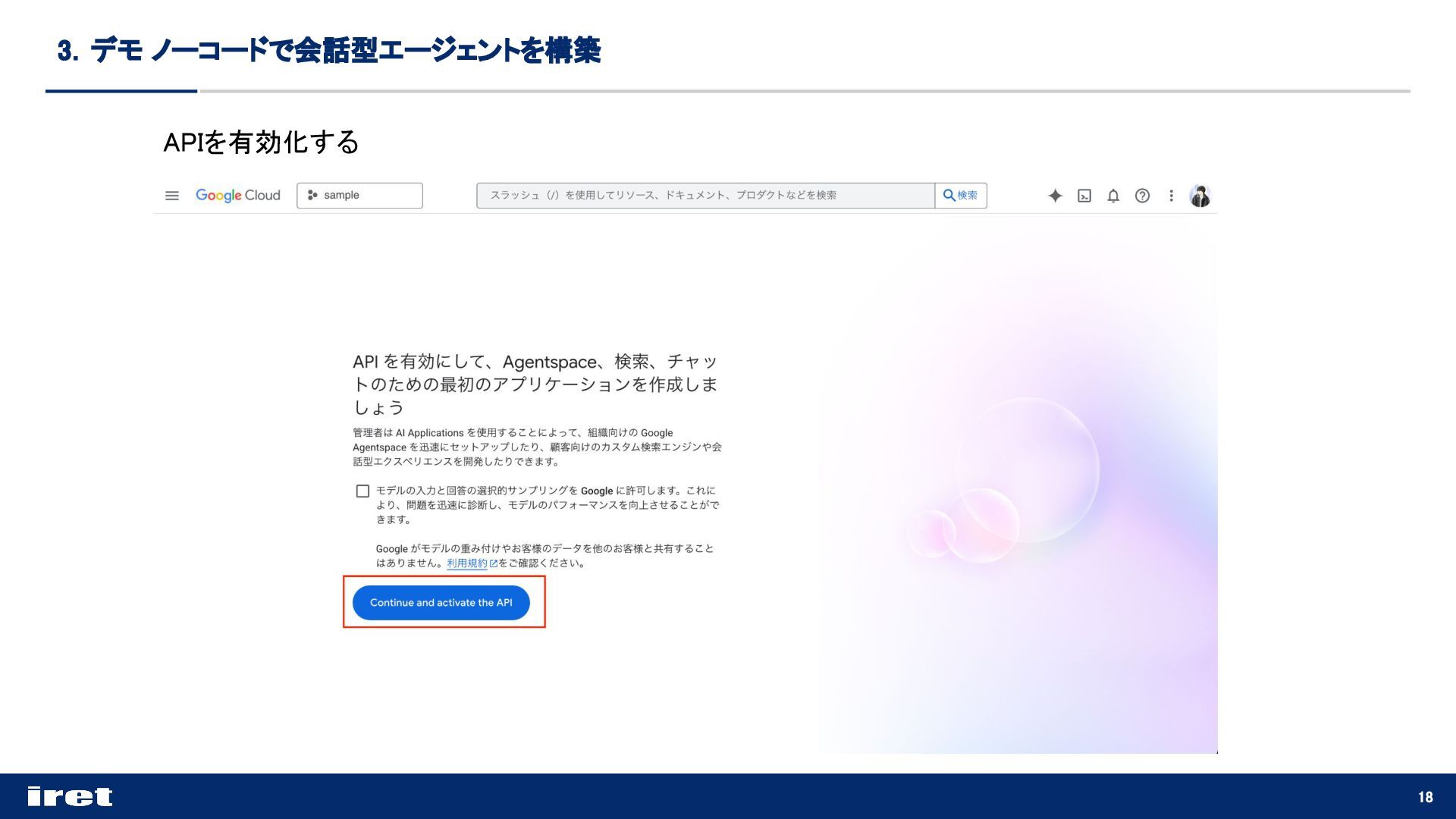Open the Google Cloud navigation hamburger menu
Viewport: 1456px width, 819px height.
click(x=172, y=196)
